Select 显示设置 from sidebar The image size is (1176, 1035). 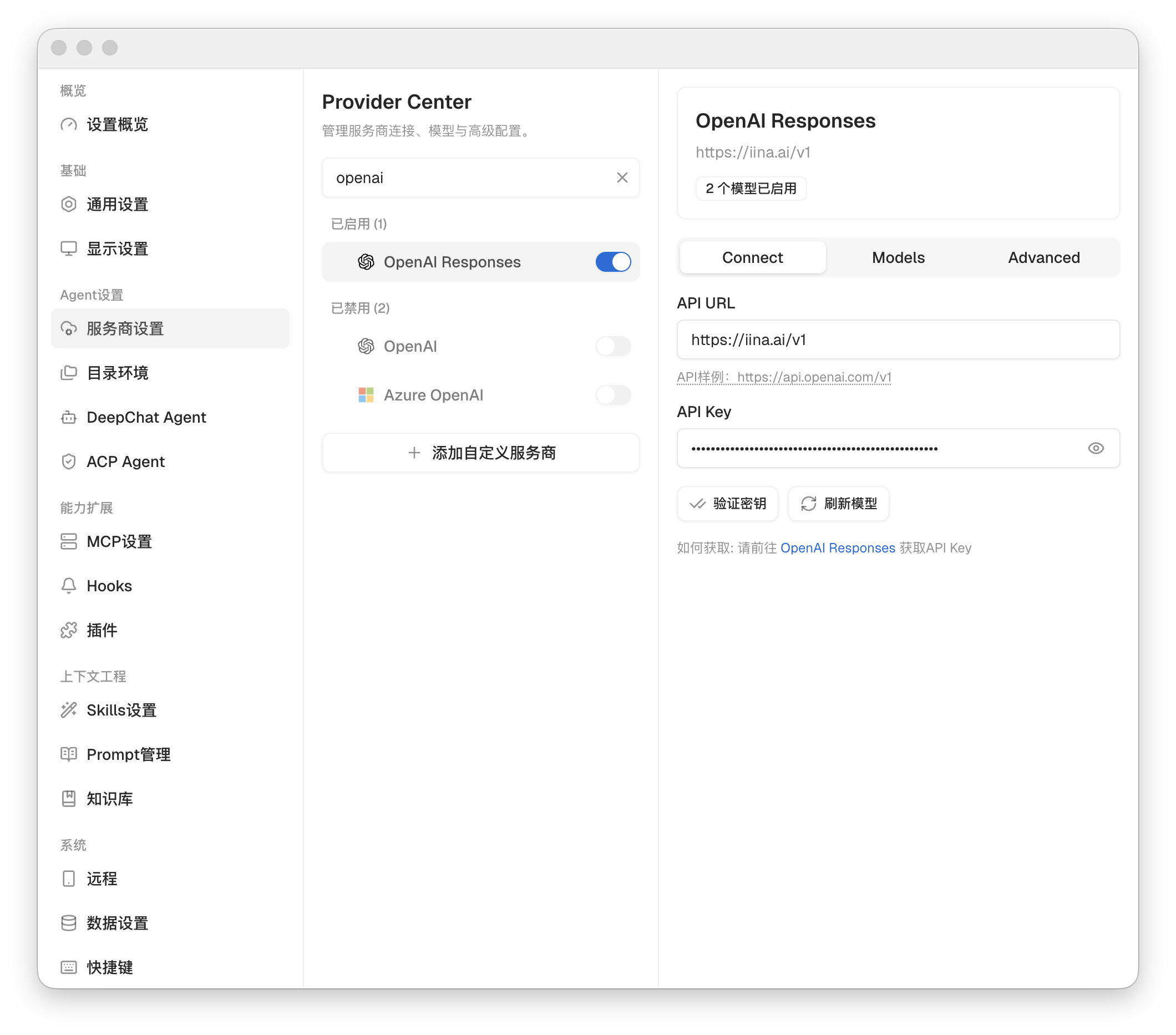click(170, 248)
